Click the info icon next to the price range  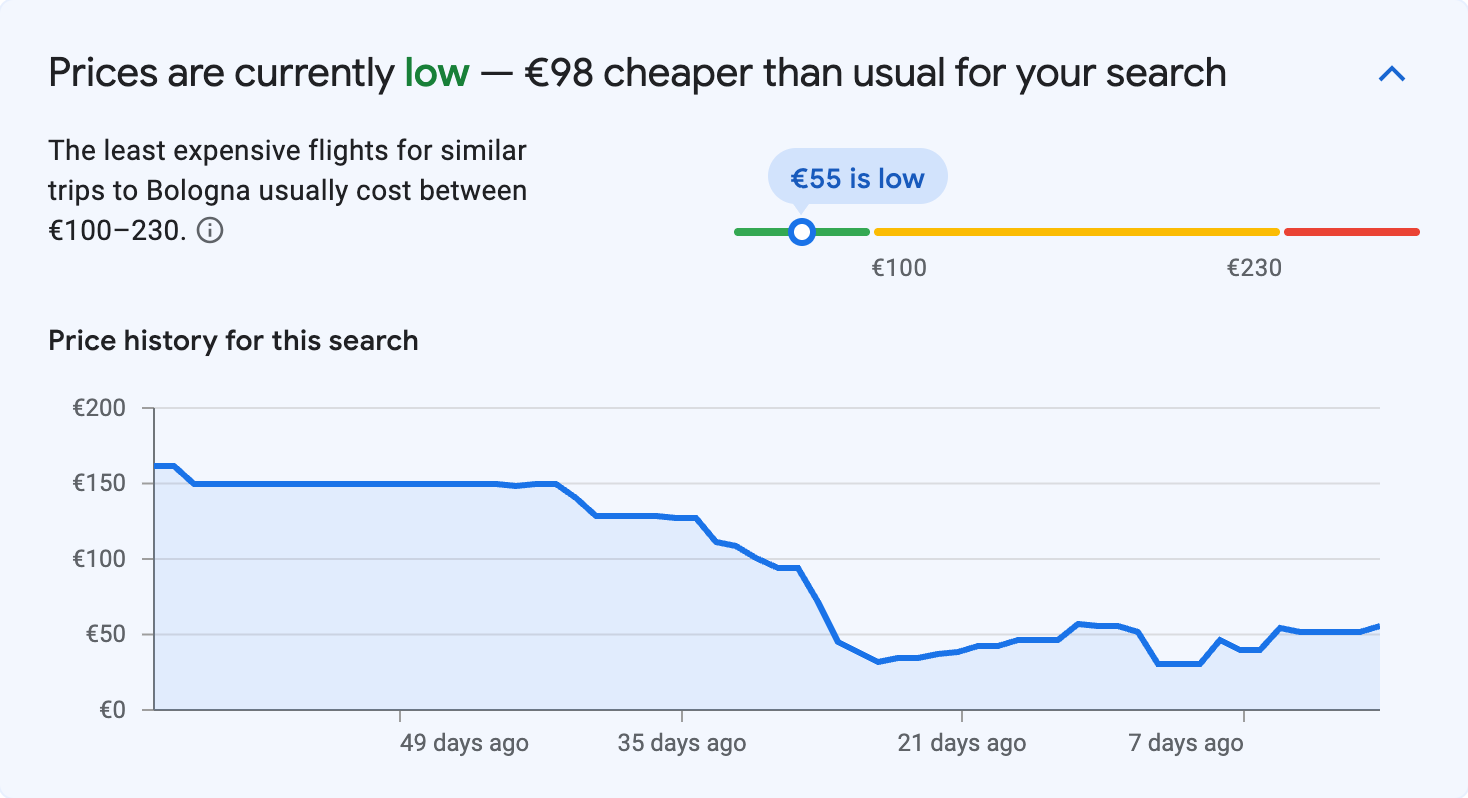point(213,231)
